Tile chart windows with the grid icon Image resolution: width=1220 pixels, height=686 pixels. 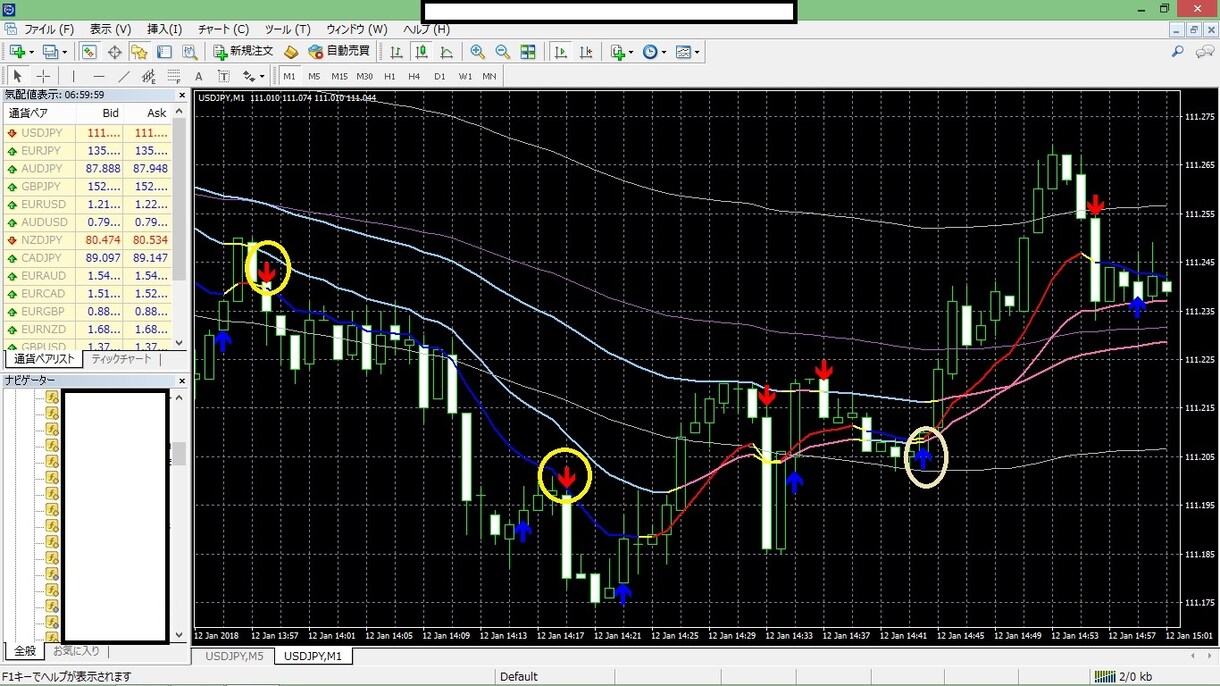[528, 52]
